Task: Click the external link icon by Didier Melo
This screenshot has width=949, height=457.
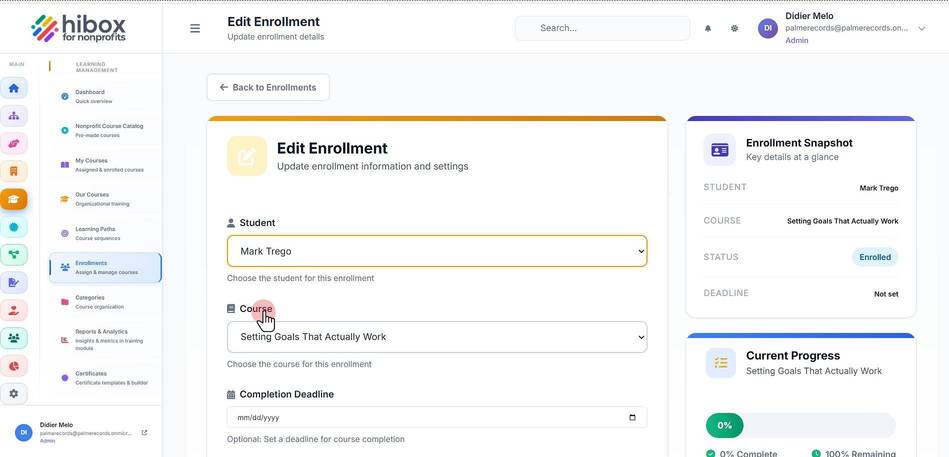Action: (144, 433)
